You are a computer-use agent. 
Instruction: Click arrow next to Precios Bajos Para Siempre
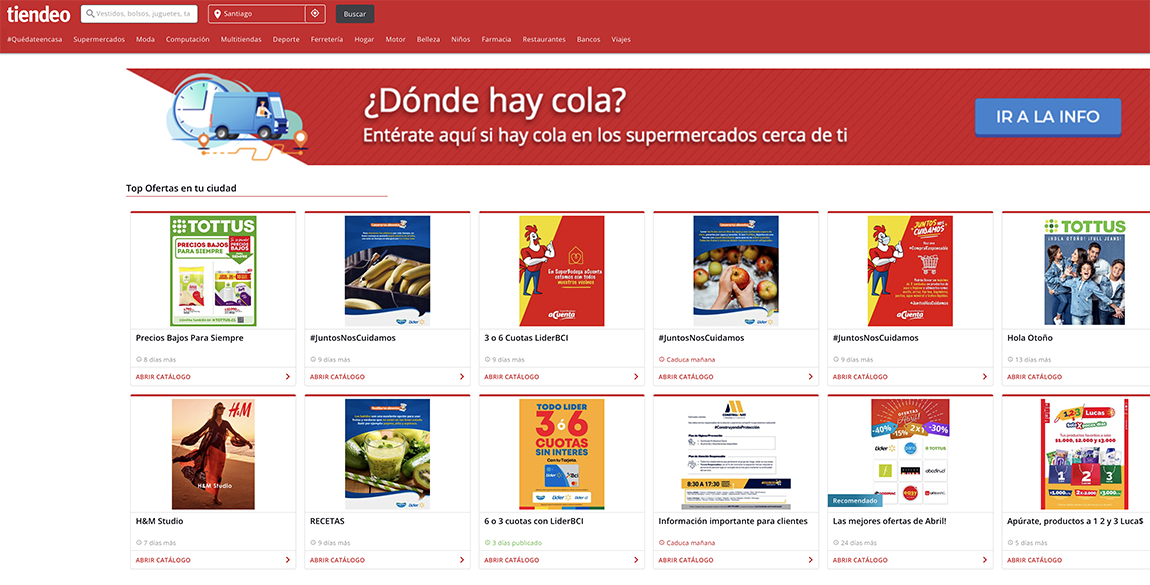288,377
